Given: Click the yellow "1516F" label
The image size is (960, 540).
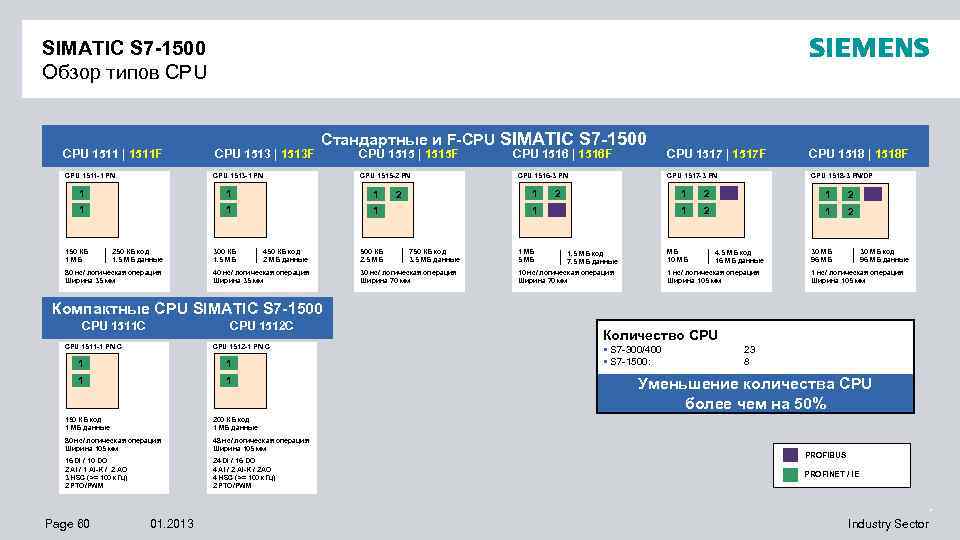Looking at the screenshot, I should pos(595,154).
